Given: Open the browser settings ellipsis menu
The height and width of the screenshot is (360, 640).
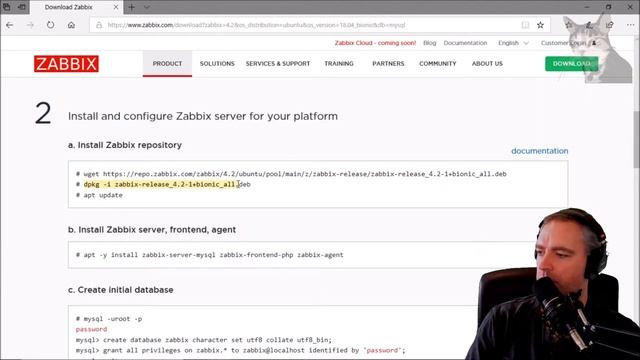Looking at the screenshot, I should (x=630, y=25).
